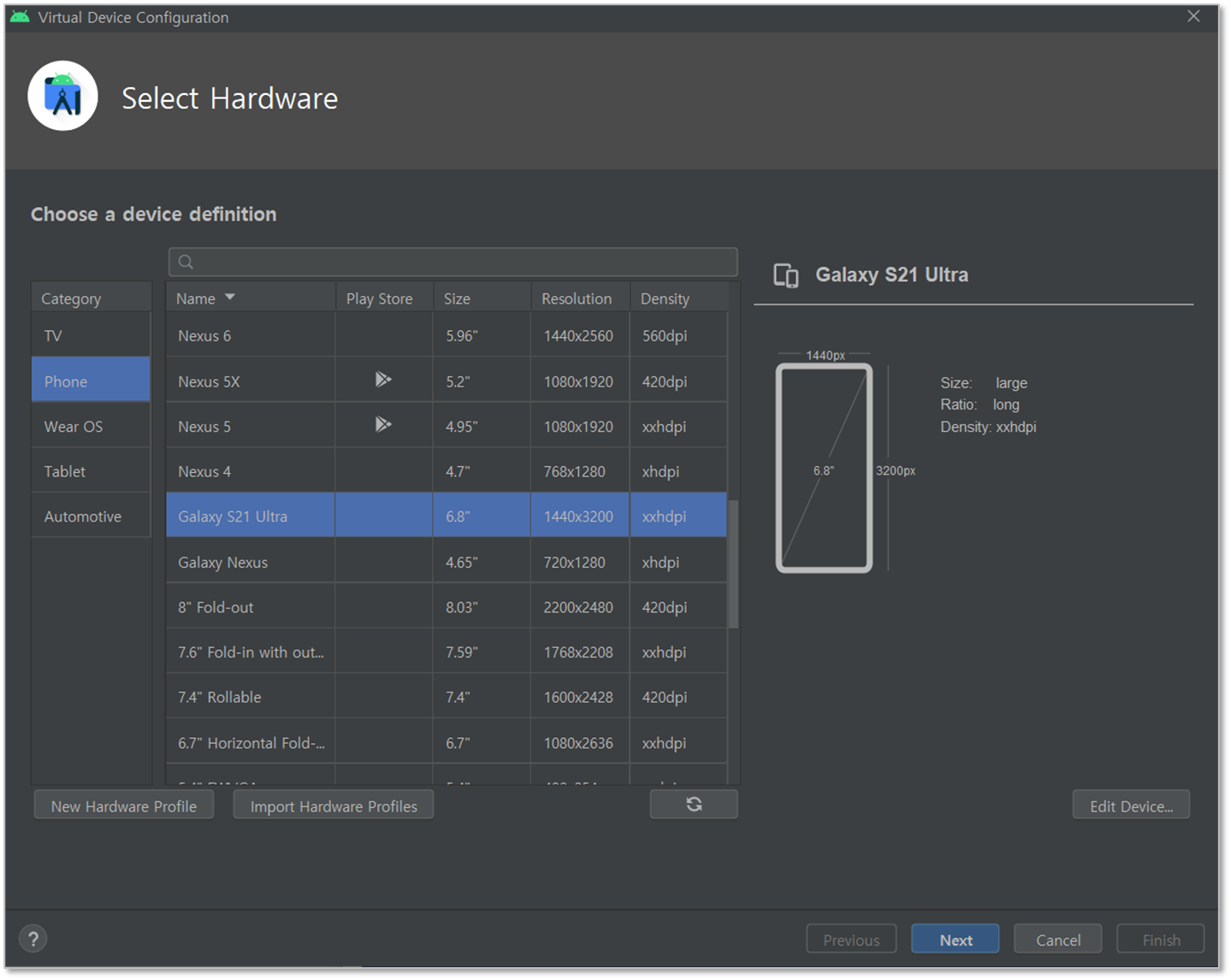This screenshot has width=1231, height=980.
Task: Select the TV category
Action: point(92,335)
